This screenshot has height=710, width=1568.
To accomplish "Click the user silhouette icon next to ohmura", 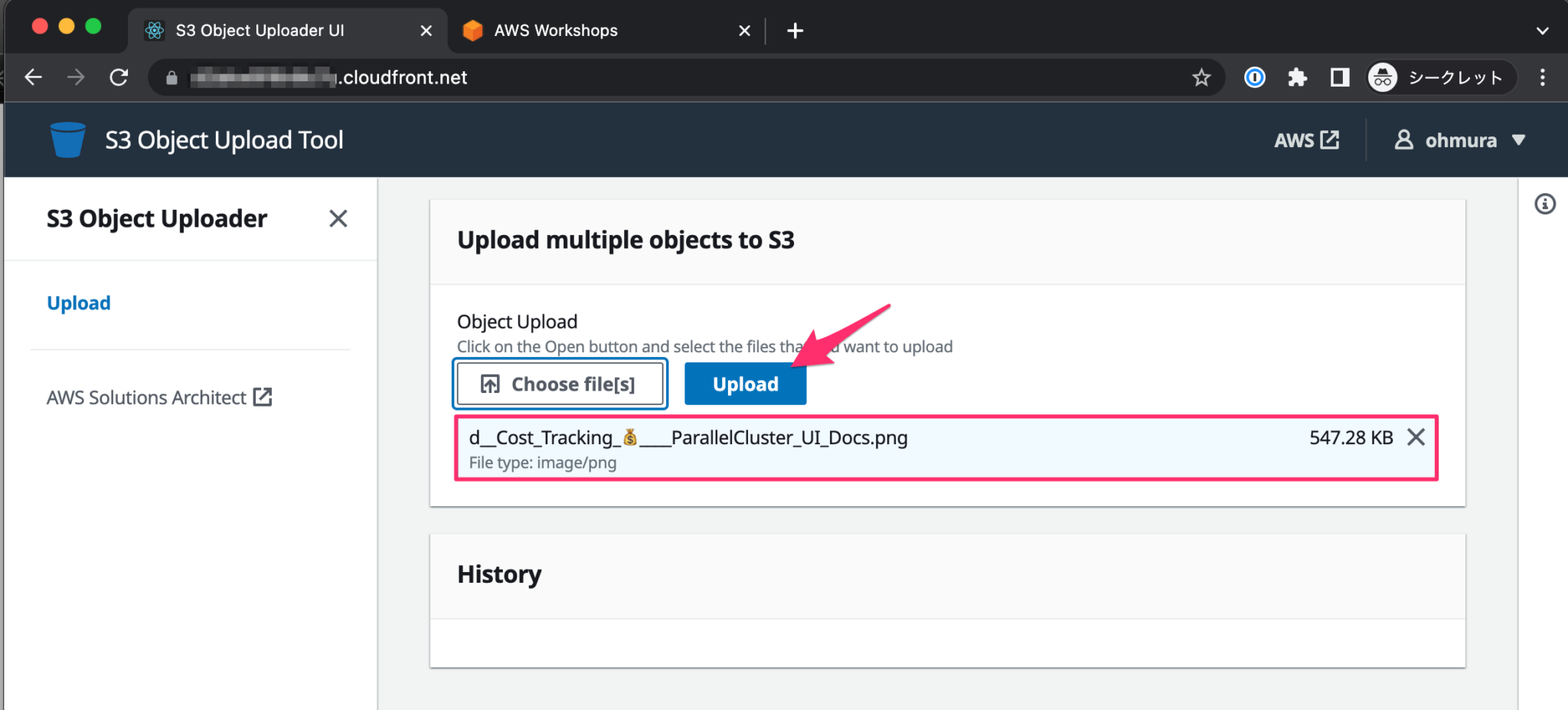I will pos(1403,139).
